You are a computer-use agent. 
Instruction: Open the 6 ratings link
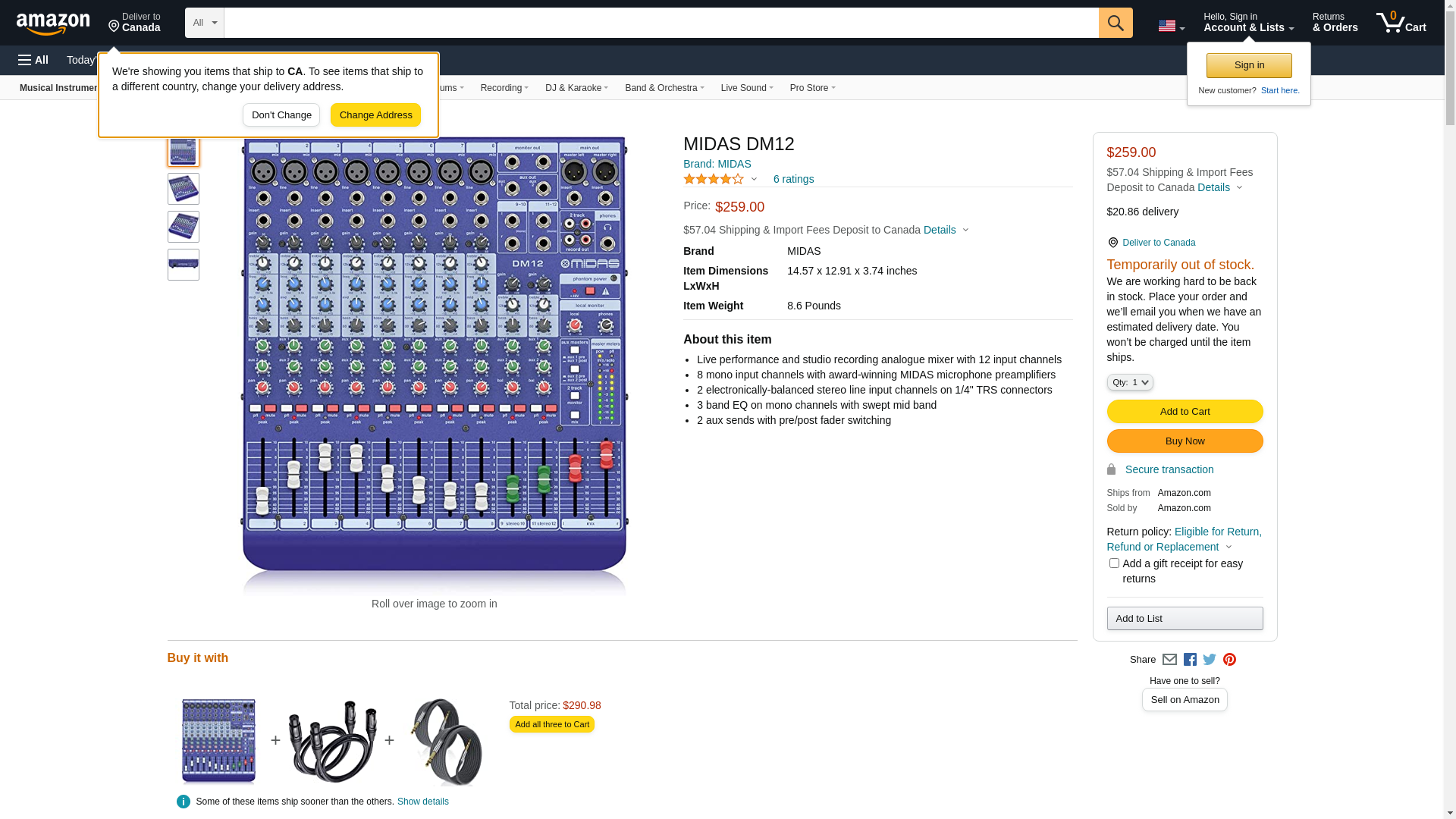pyautogui.click(x=793, y=180)
